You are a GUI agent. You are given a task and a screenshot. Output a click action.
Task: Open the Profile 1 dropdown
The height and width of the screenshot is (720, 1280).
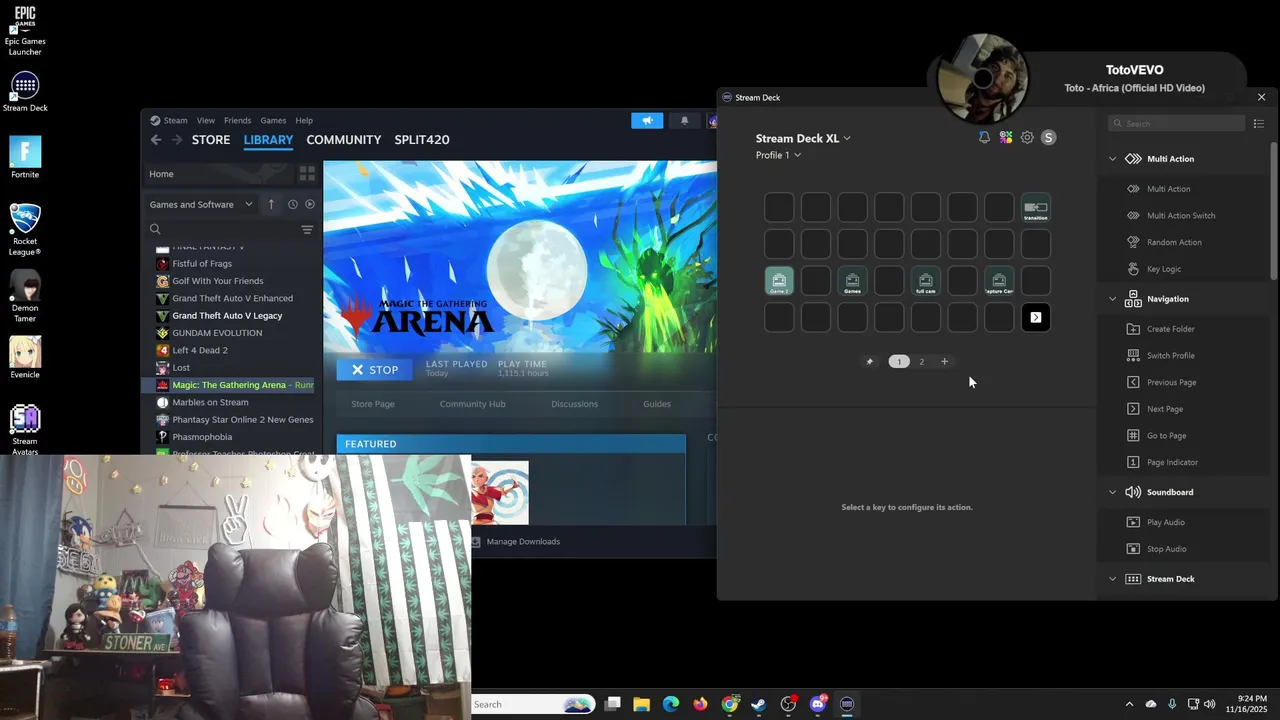(x=778, y=156)
